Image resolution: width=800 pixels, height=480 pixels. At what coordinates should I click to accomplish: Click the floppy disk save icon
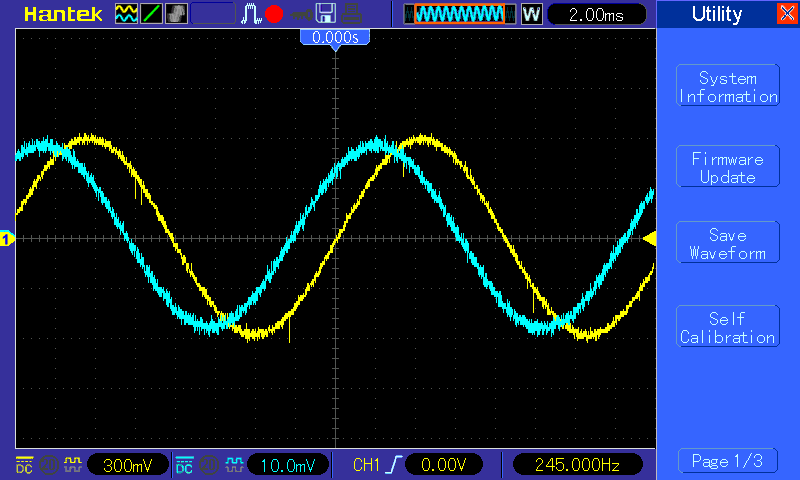pyautogui.click(x=326, y=14)
